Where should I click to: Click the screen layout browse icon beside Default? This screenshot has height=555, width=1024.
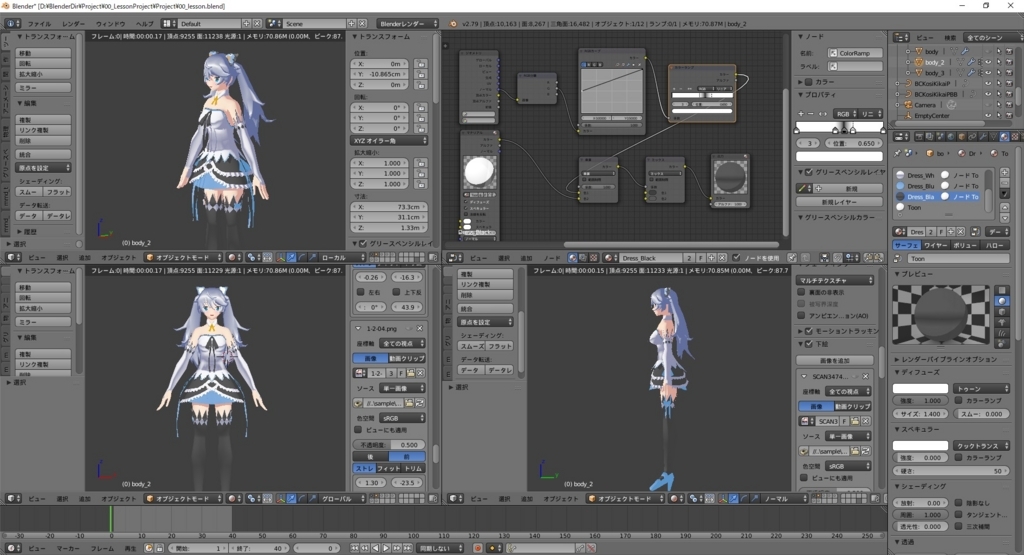pyautogui.click(x=168, y=24)
